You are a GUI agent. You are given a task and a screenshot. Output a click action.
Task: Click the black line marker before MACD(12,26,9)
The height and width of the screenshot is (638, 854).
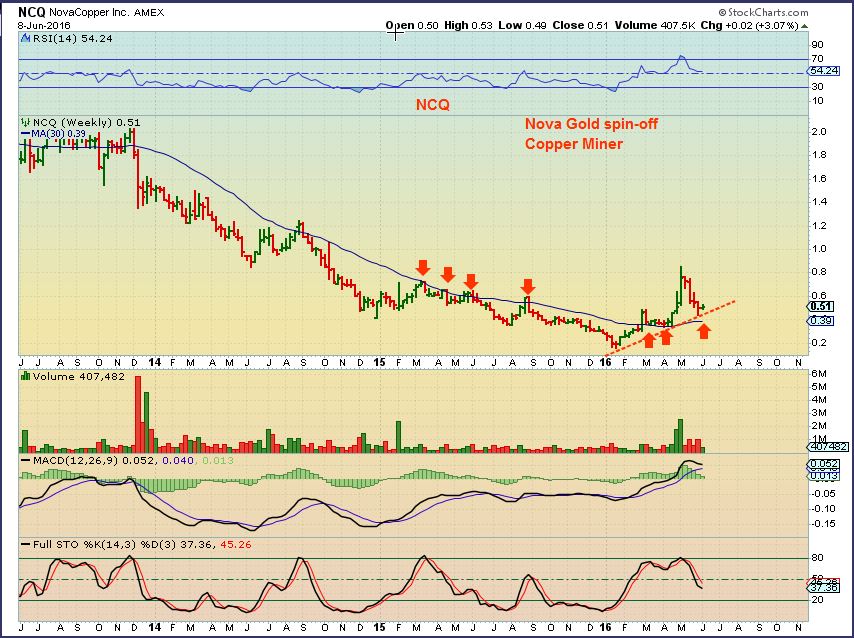coord(26,461)
